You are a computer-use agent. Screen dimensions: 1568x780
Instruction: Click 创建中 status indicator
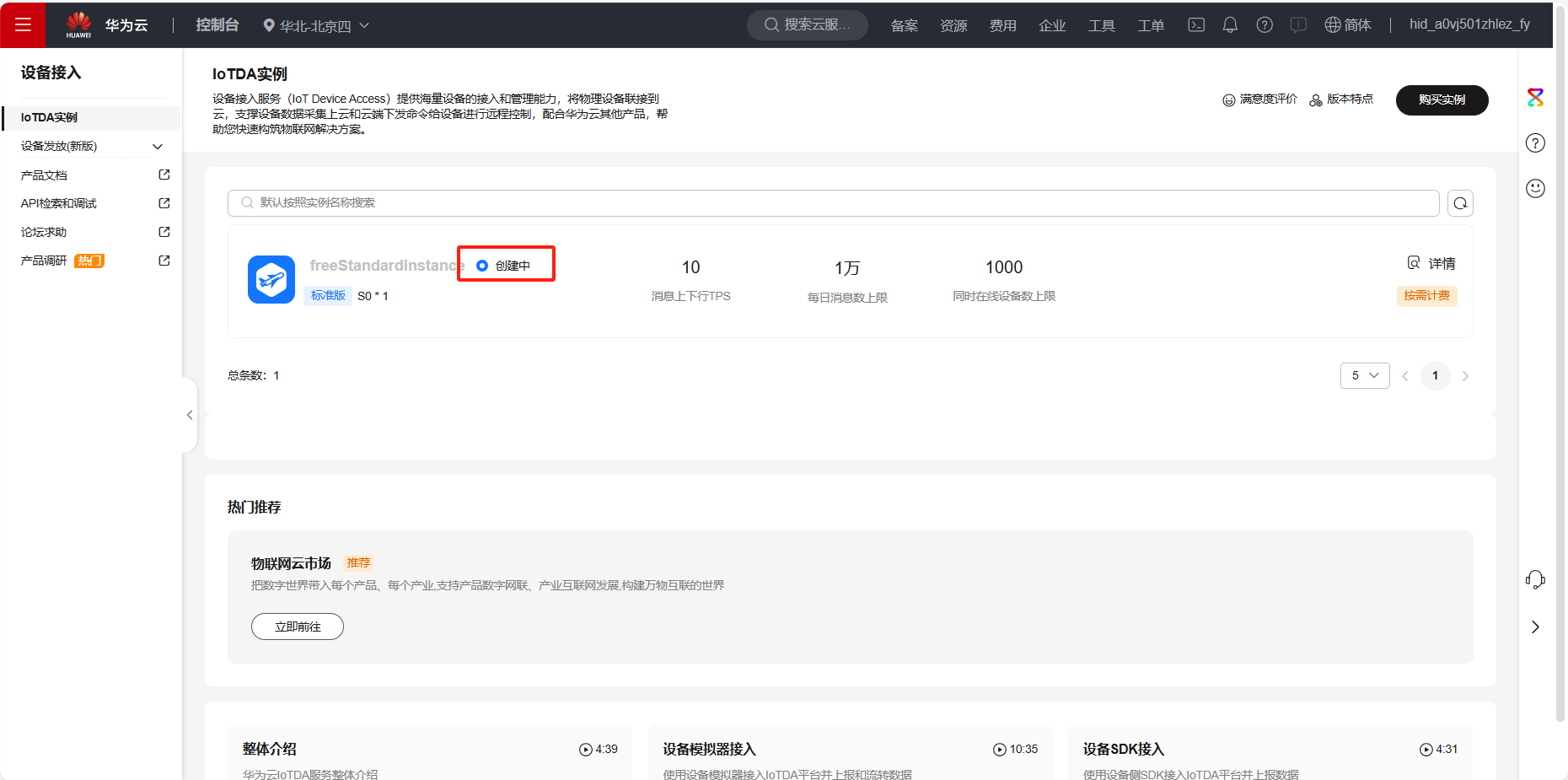click(x=504, y=266)
